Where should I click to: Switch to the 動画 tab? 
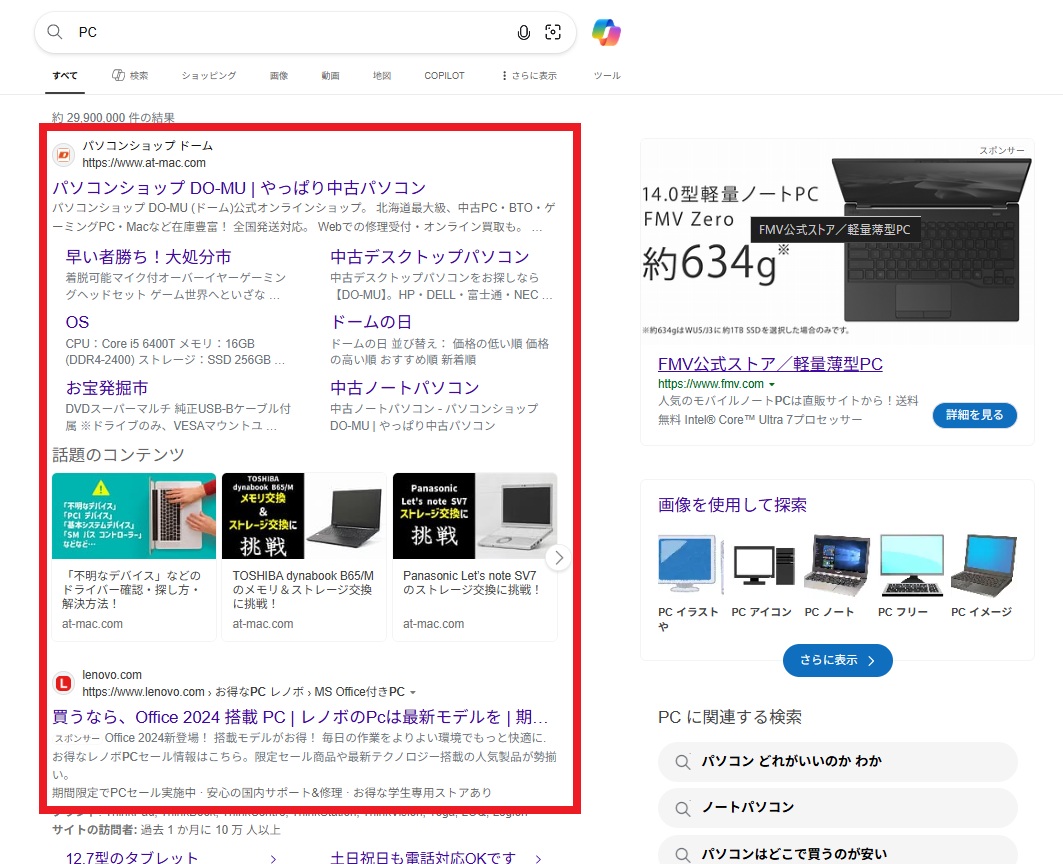point(330,76)
